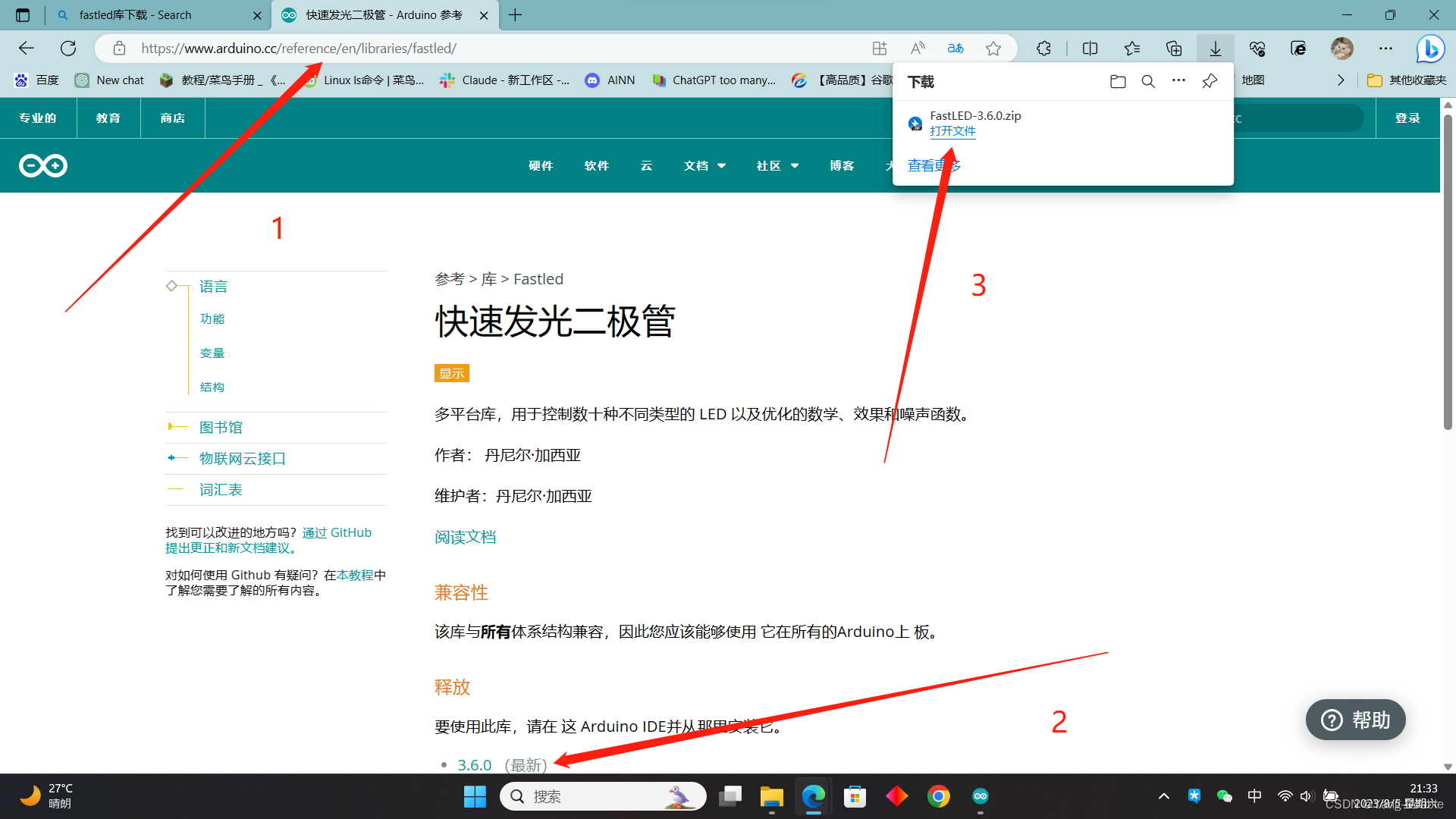Click the Arduino logo in header
Screen dimensions: 1456x819
(x=43, y=165)
